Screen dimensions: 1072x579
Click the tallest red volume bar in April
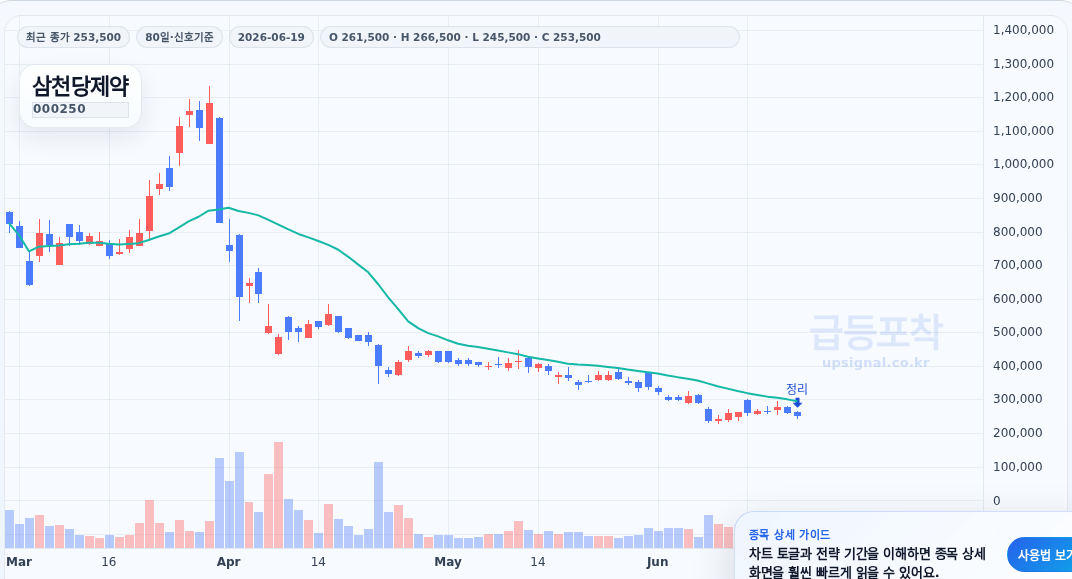click(x=278, y=495)
